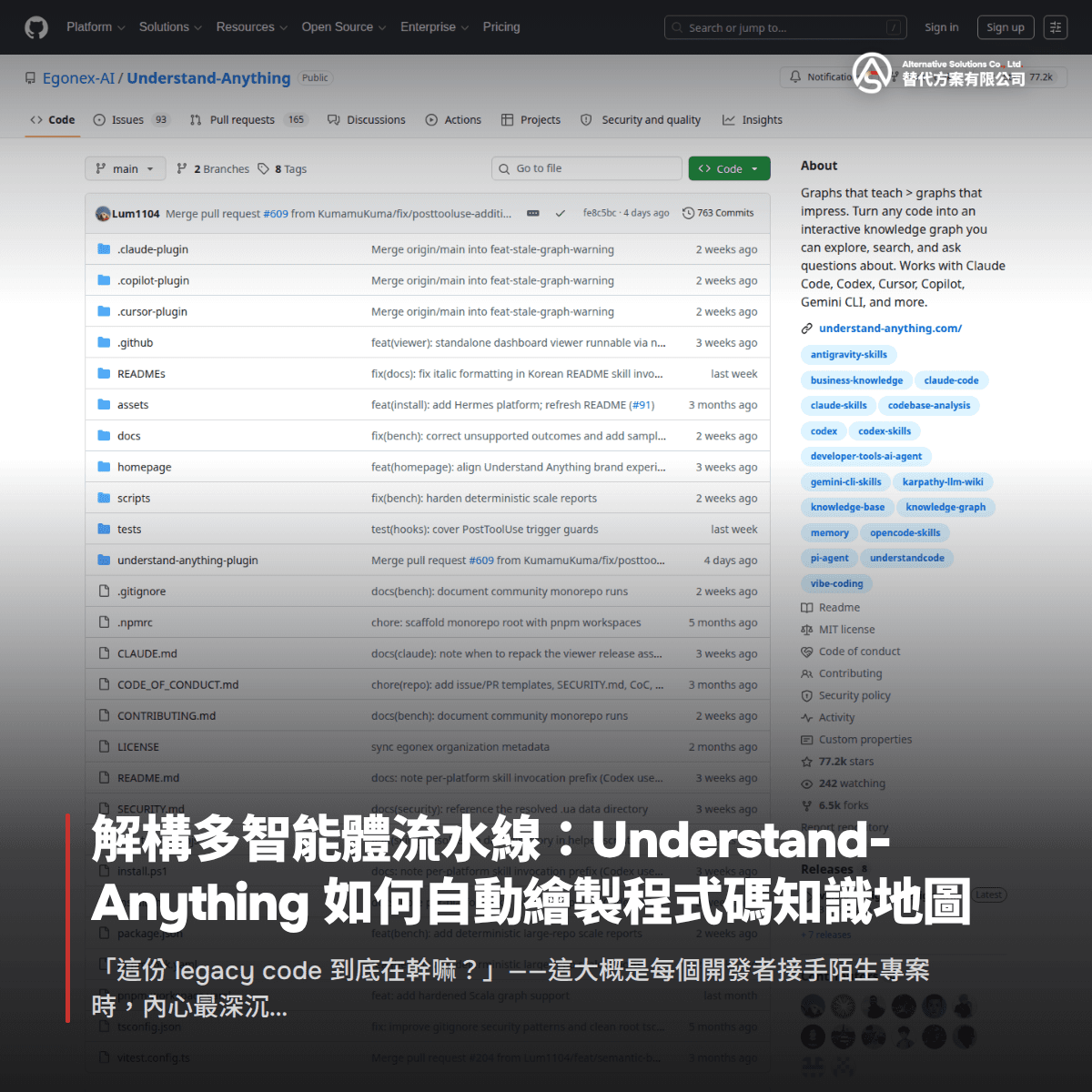Go to the Pricing page
The image size is (1092, 1092).
pyautogui.click(x=501, y=27)
